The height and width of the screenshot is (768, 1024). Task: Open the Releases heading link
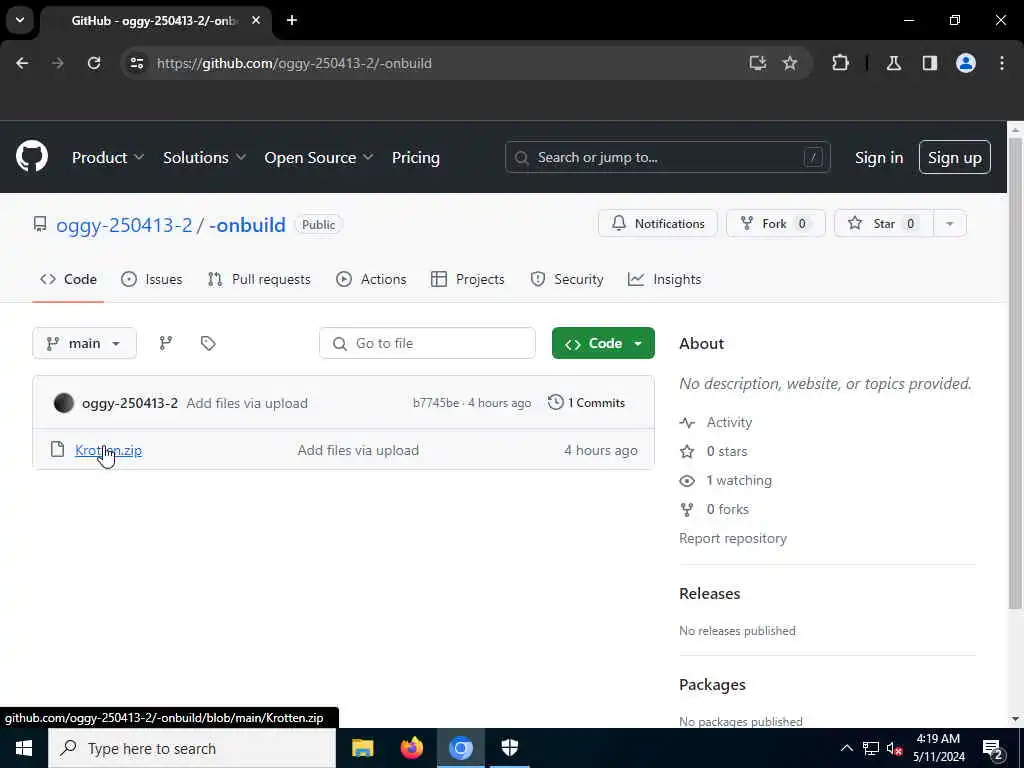710,593
